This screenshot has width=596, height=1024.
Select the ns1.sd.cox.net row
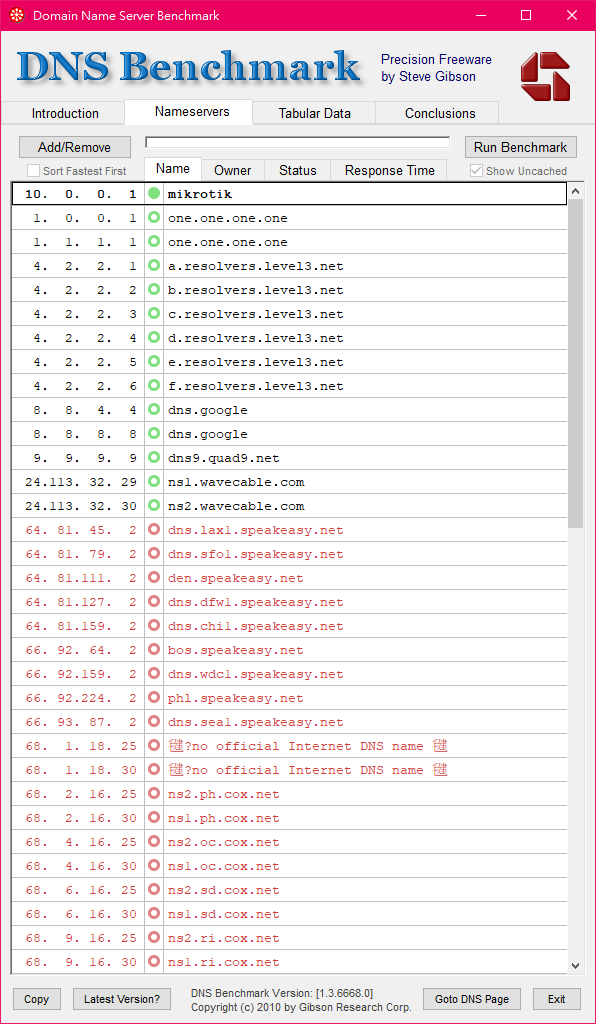tap(289, 914)
